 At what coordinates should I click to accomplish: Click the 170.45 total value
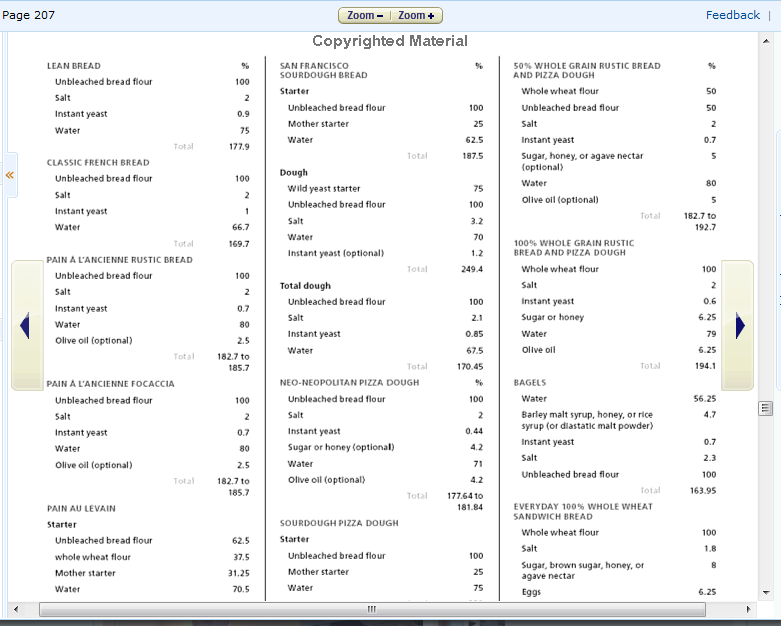(470, 366)
